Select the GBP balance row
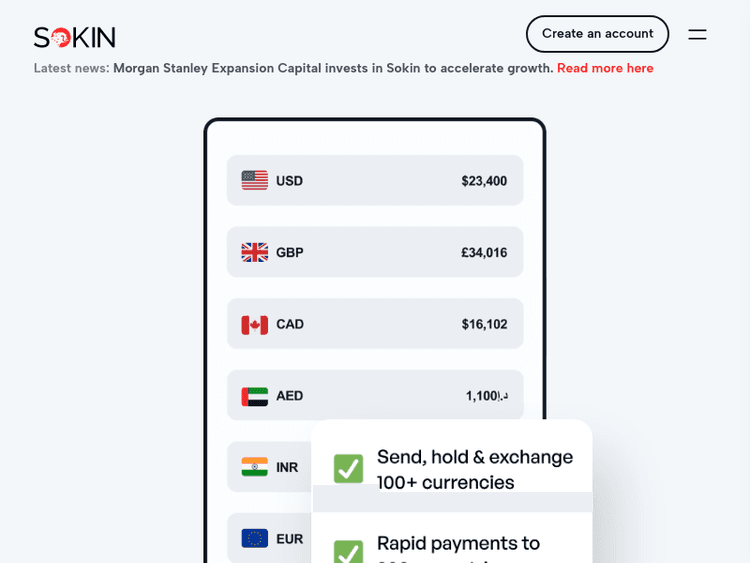The width and height of the screenshot is (750, 563). 375,252
